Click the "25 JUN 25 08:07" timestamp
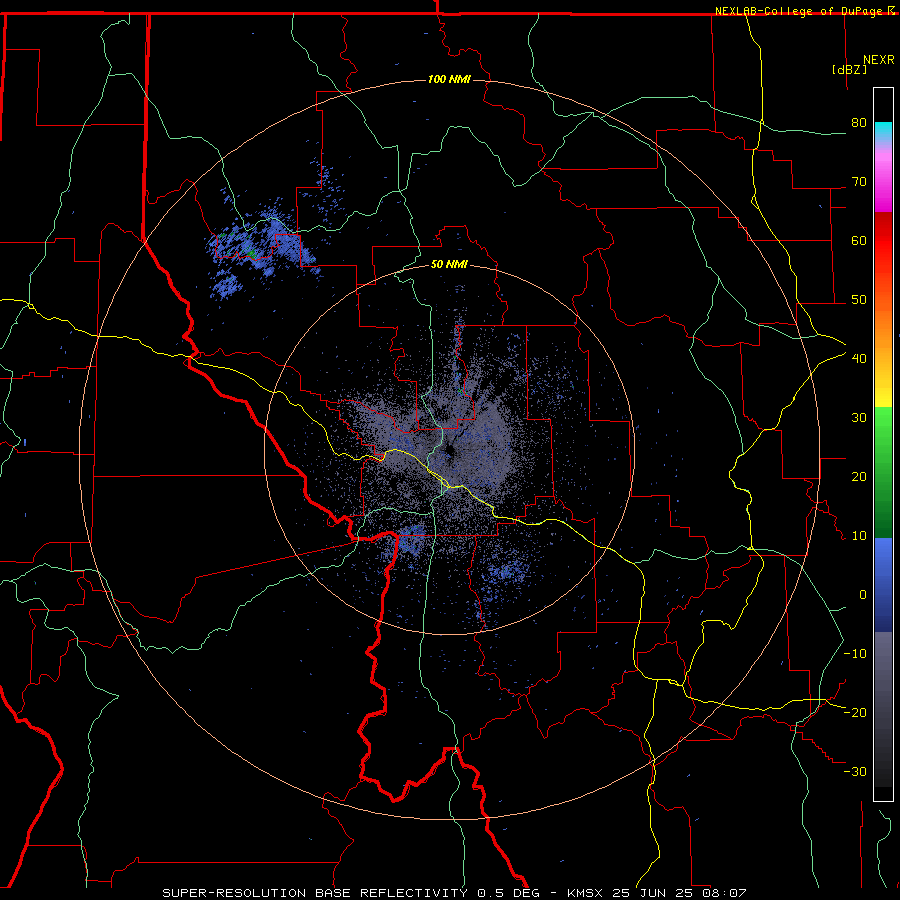Viewport: 900px width, 900px height. 679,893
